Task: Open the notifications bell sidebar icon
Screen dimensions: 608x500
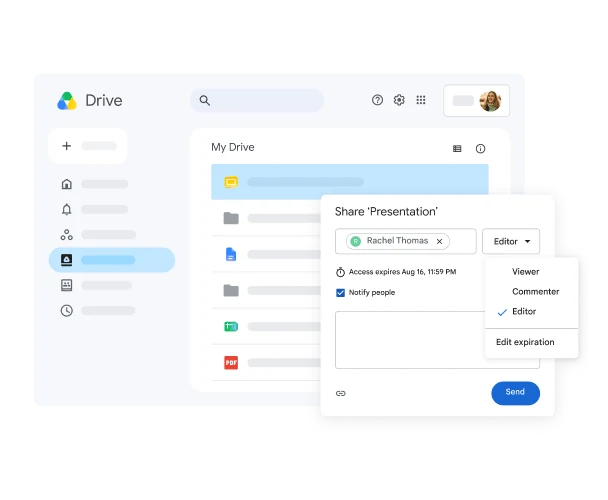Action: [x=67, y=209]
